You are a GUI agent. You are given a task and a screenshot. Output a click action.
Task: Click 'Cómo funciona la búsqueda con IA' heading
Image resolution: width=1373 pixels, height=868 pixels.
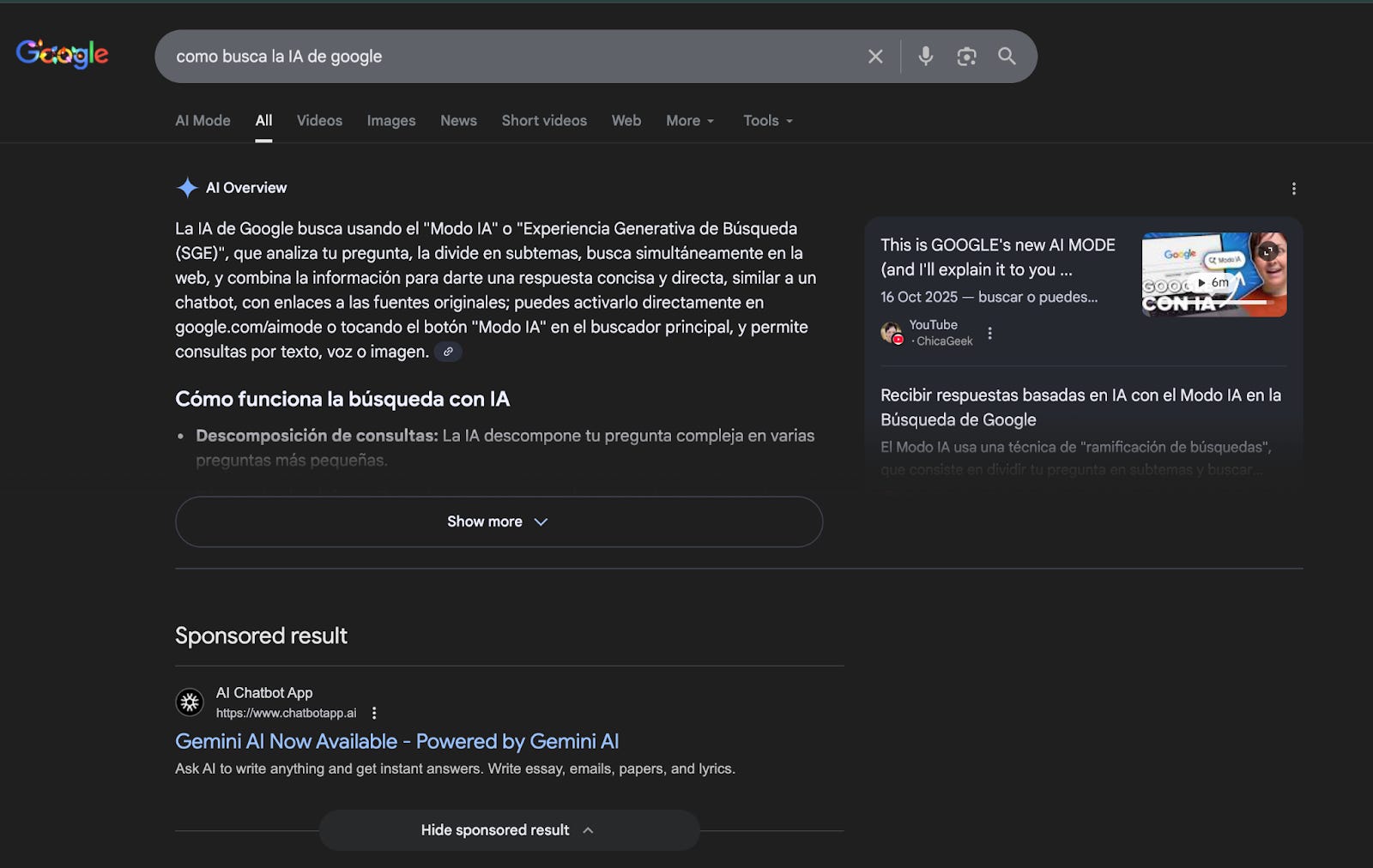pyautogui.click(x=342, y=399)
